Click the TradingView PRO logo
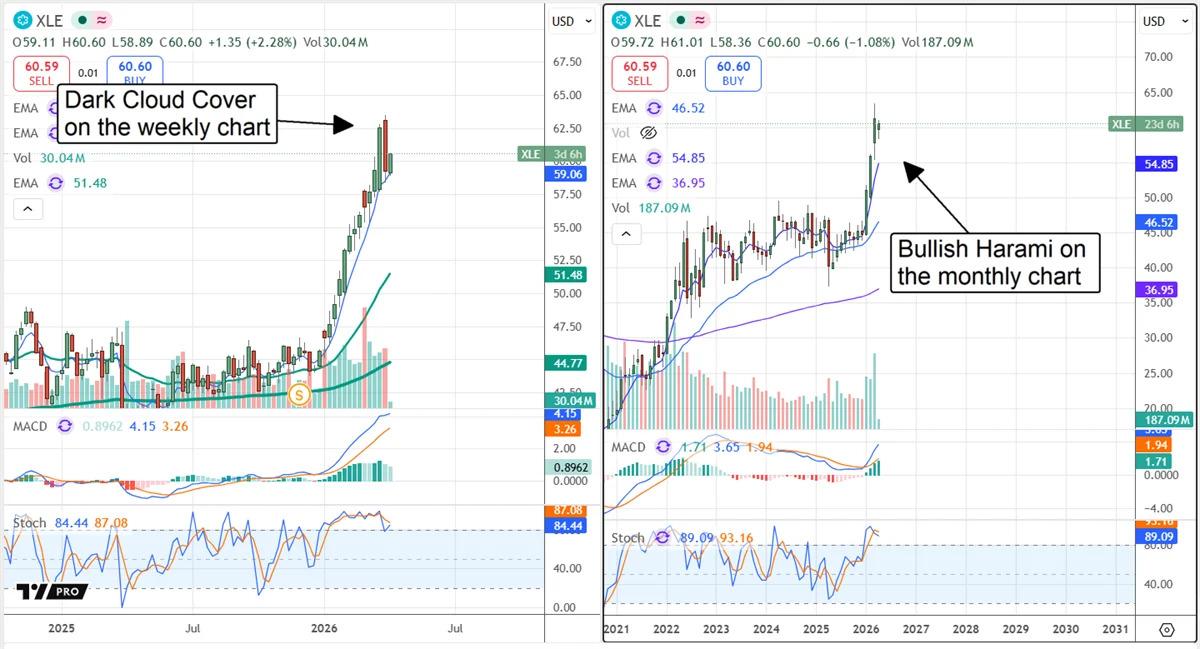Viewport: 1200px width, 649px height. [52, 591]
